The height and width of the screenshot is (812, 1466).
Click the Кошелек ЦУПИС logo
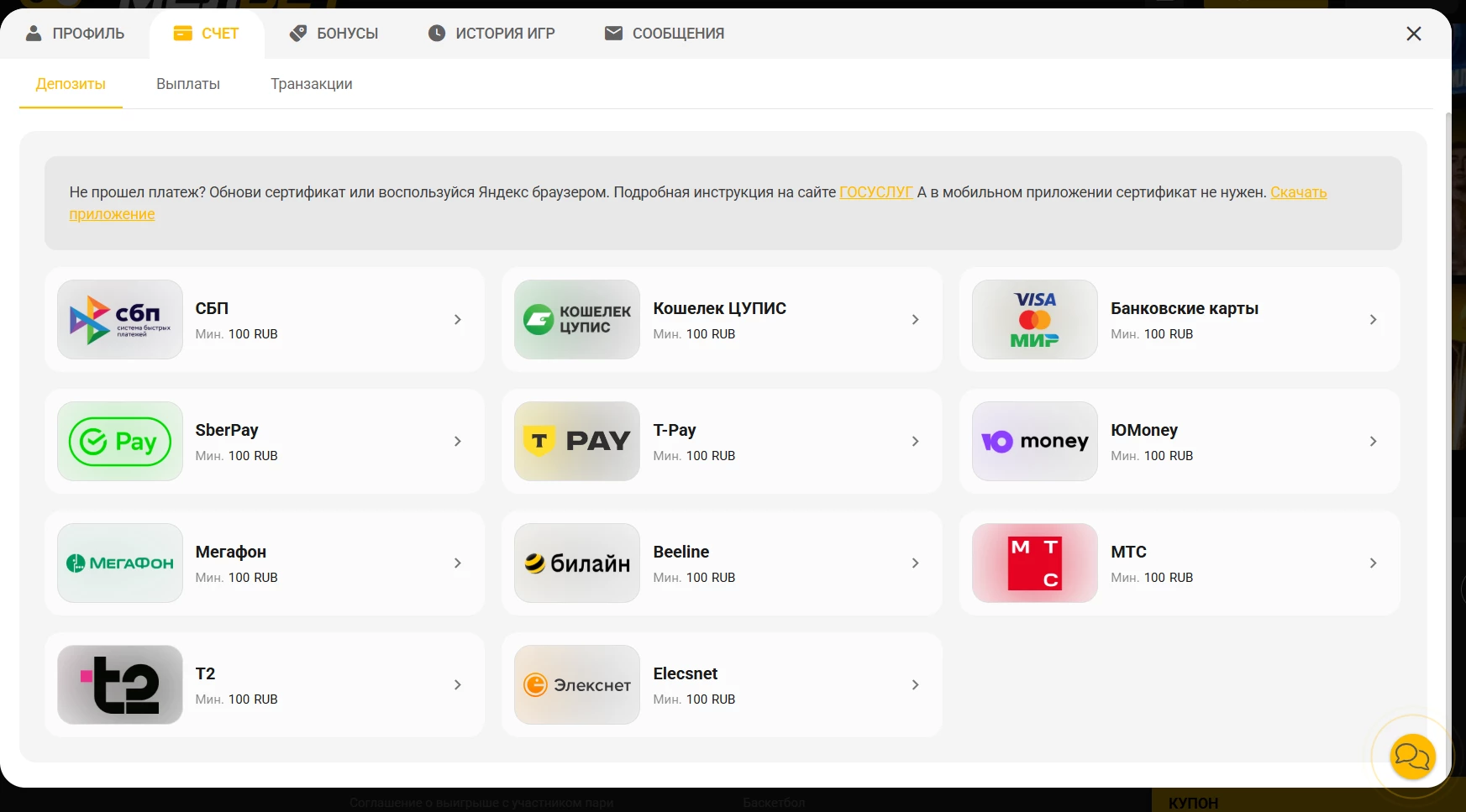(577, 319)
